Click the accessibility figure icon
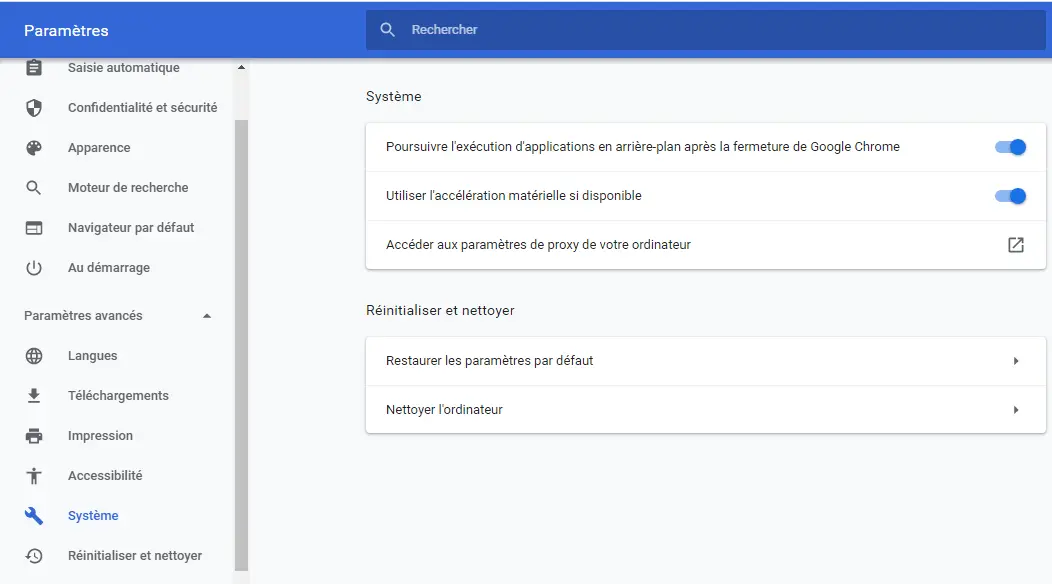 point(34,476)
